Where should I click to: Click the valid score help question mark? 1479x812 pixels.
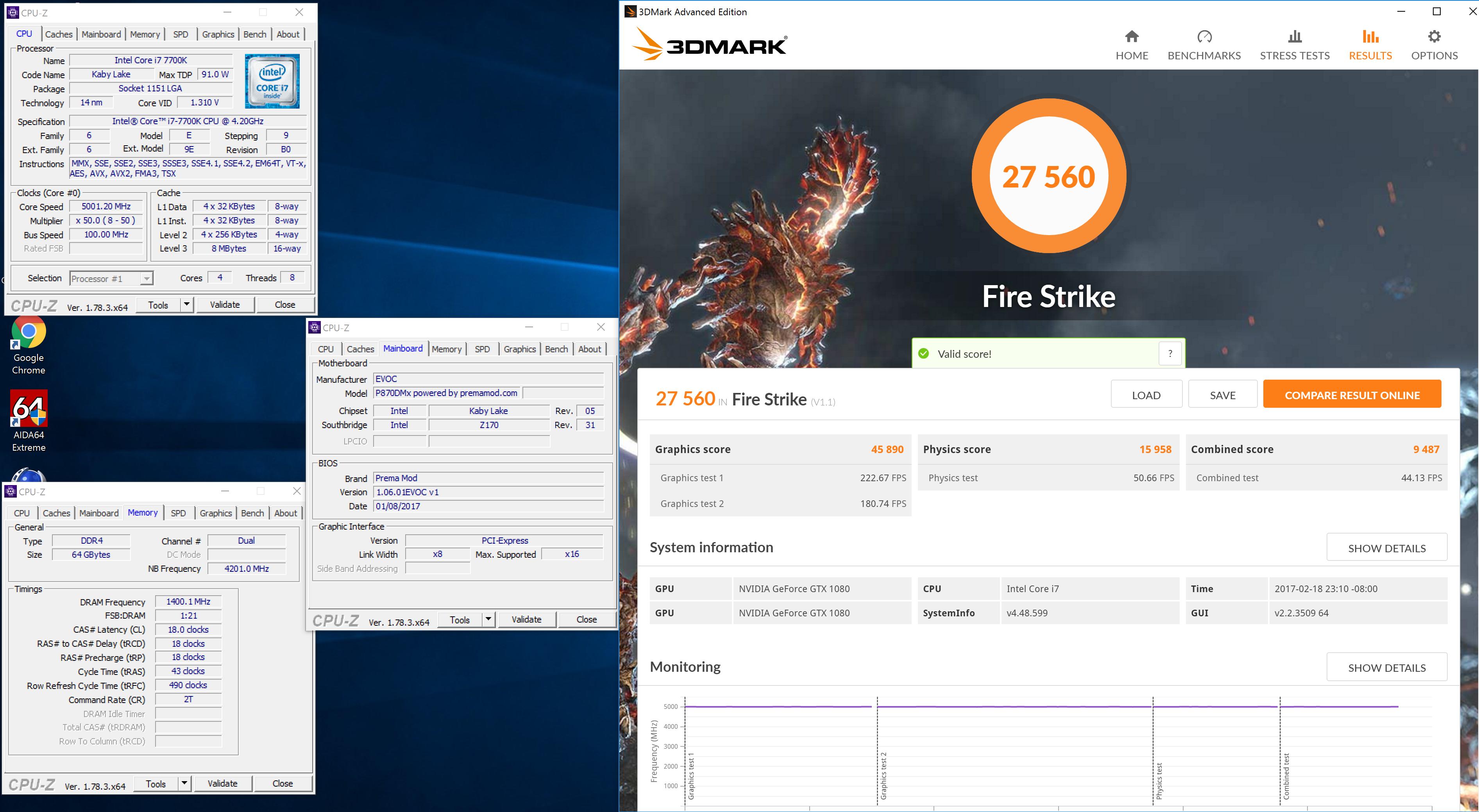[1170, 353]
